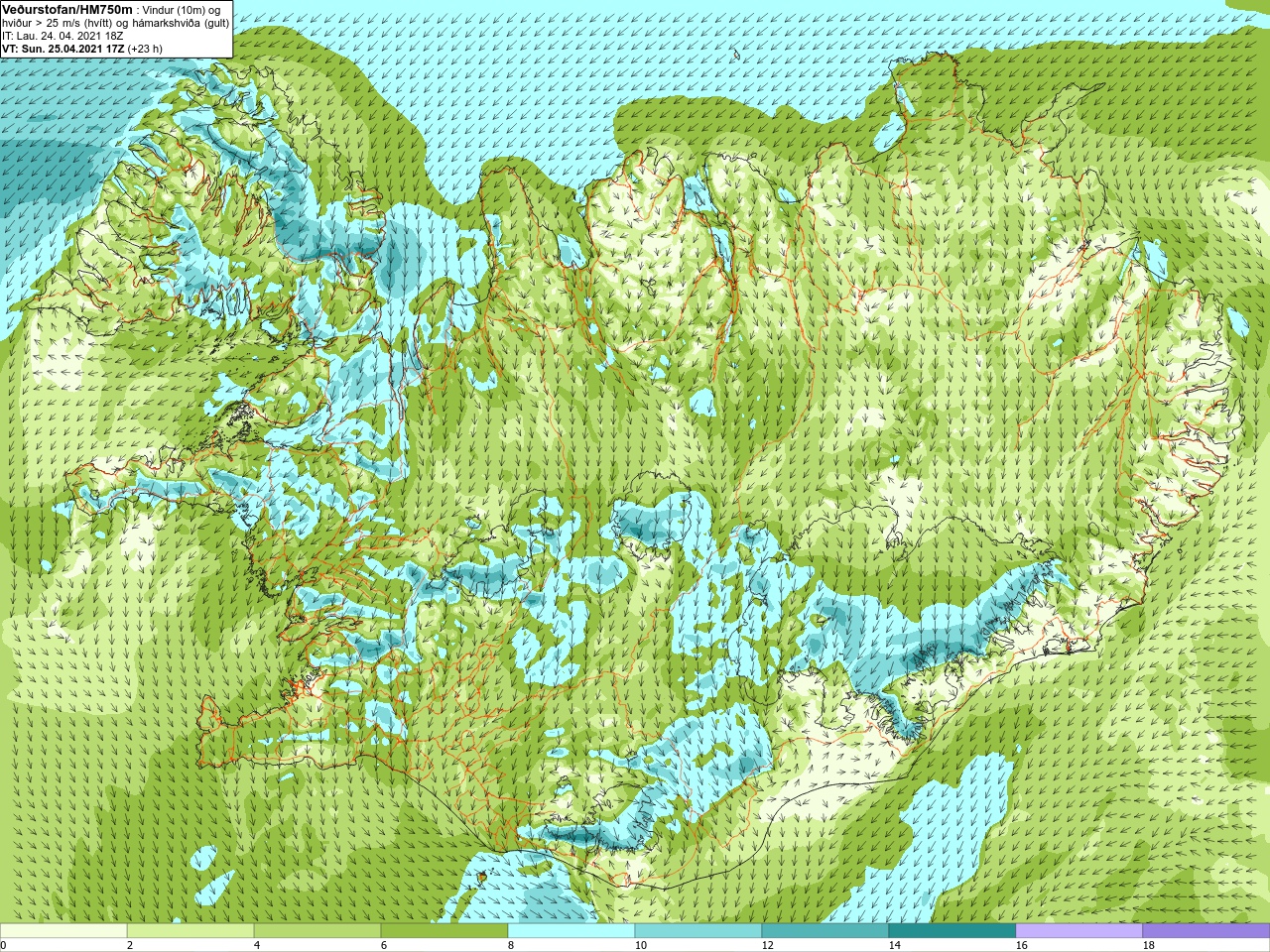Click the "(+23 h)" forecast offset
The height and width of the screenshot is (952, 1270).
point(145,49)
